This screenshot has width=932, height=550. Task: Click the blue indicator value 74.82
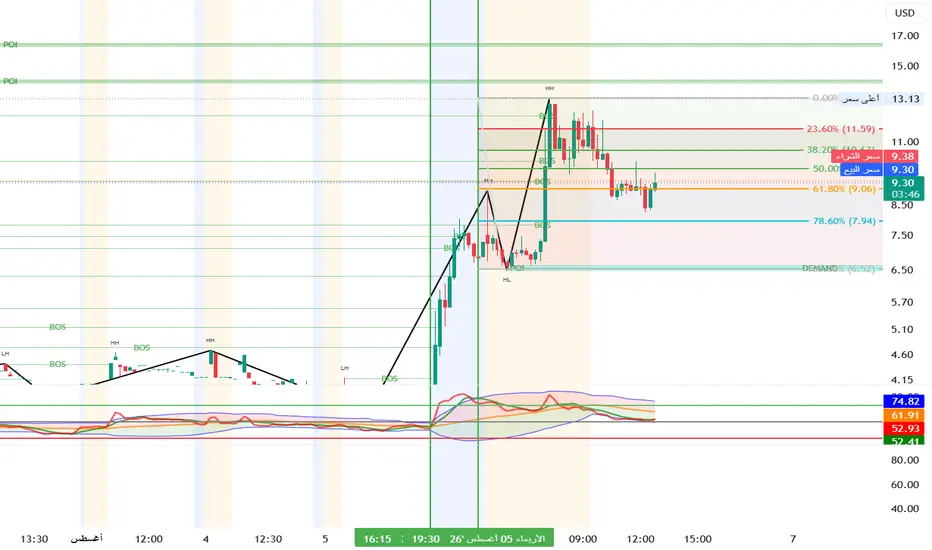903,401
